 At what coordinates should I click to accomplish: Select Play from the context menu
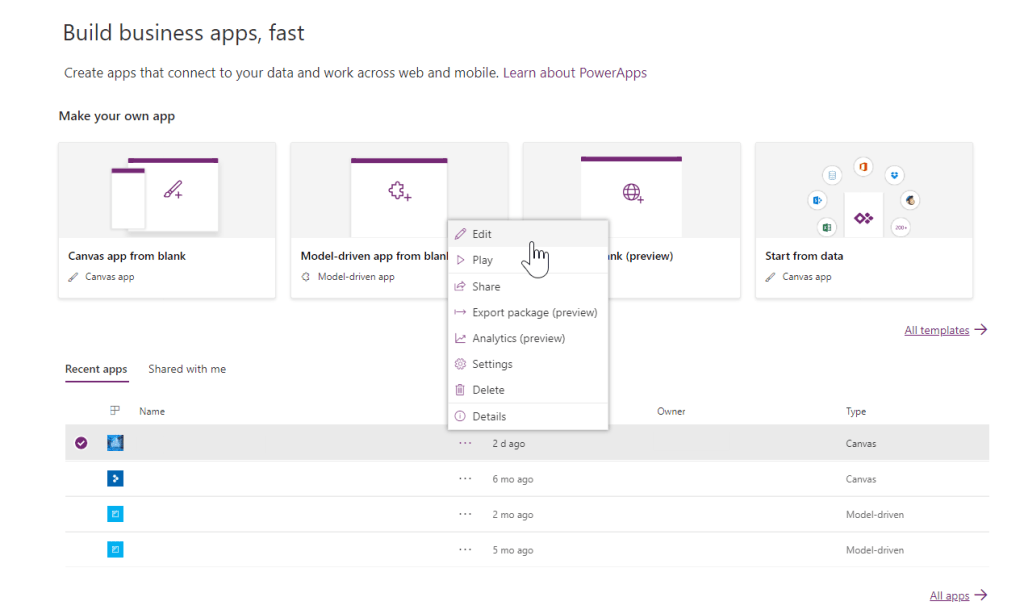(482, 260)
